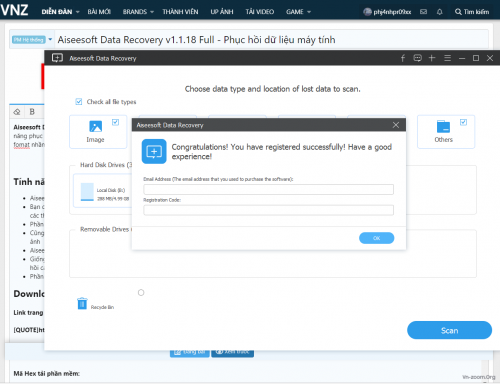Click "Hard Disk Drives" section label
The width and height of the screenshot is (500, 384).
click(x=106, y=165)
